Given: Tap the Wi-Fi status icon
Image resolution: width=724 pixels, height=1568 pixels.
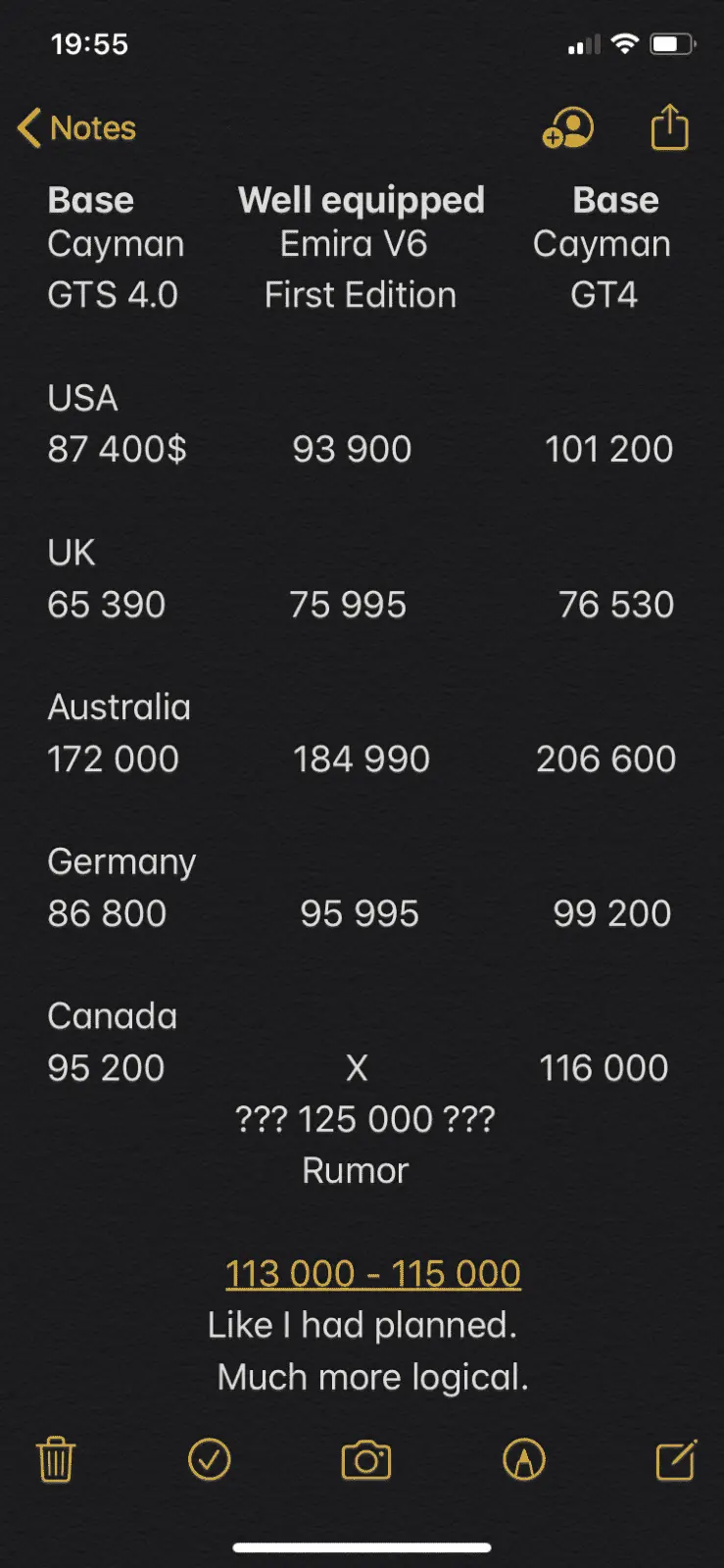Looking at the screenshot, I should tap(624, 44).
